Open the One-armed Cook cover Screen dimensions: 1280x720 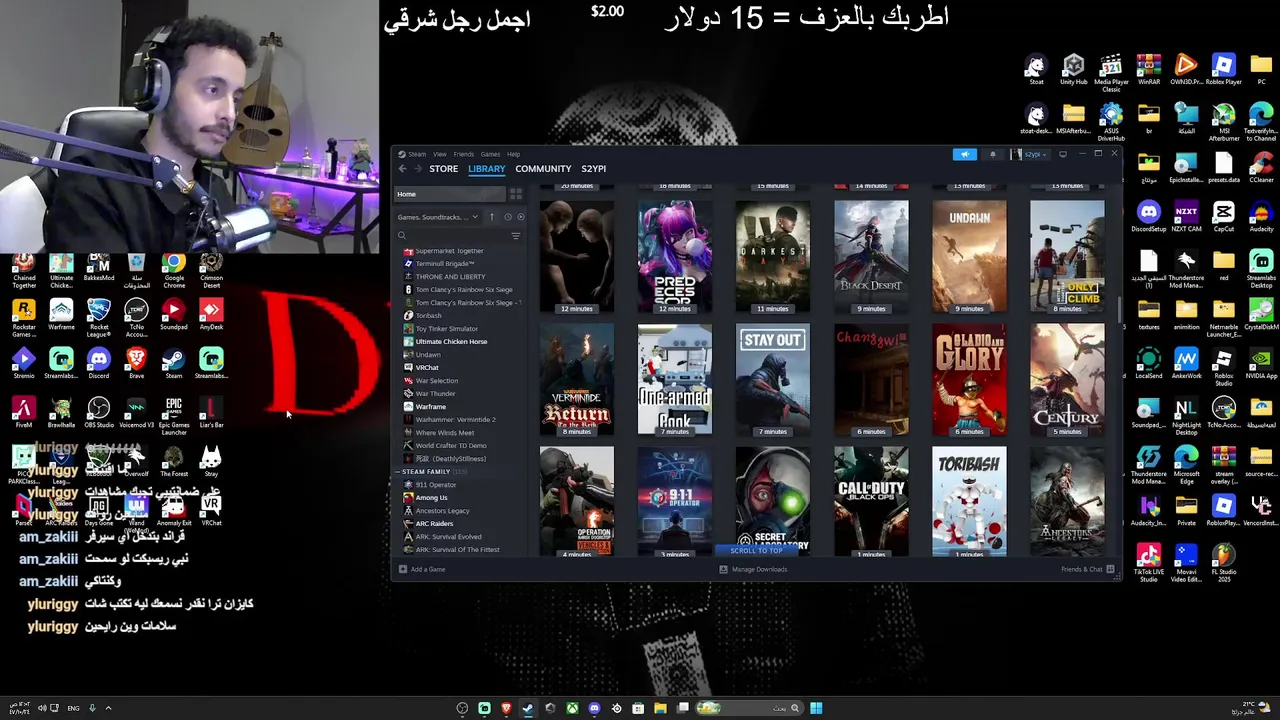675,379
